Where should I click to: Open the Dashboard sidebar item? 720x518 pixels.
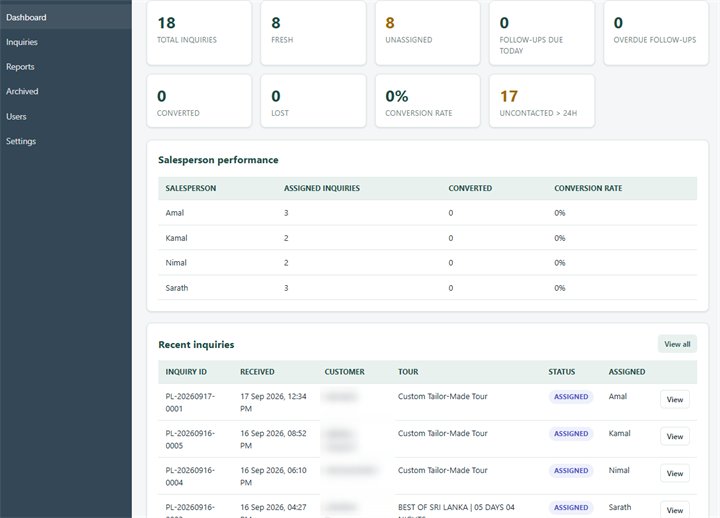click(x=66, y=17)
